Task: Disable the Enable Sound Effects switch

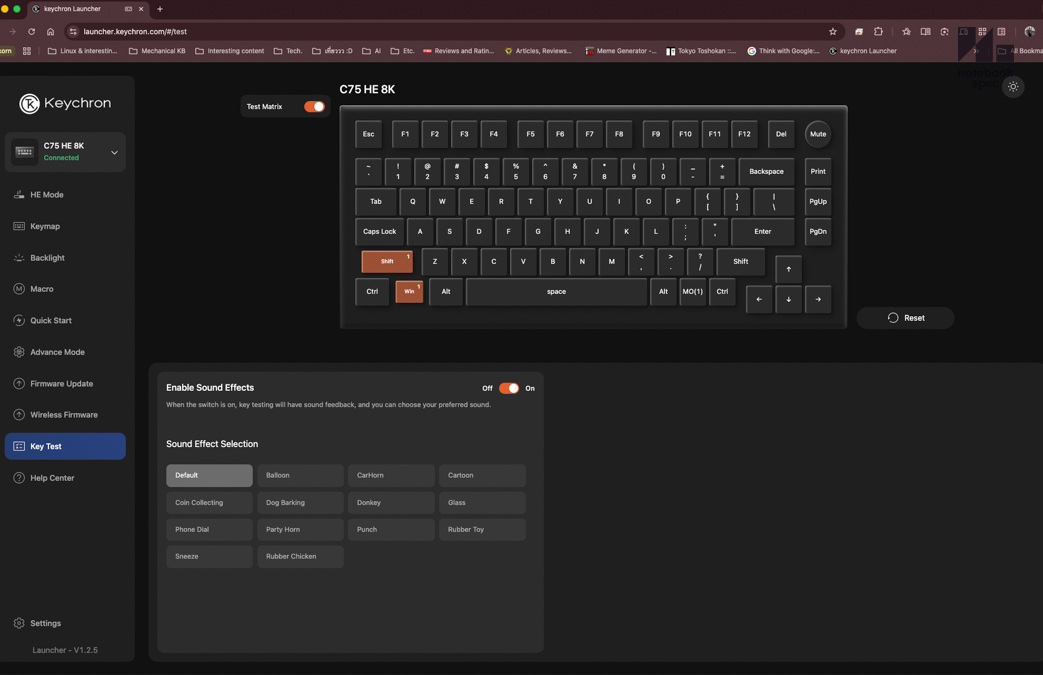Action: [509, 388]
